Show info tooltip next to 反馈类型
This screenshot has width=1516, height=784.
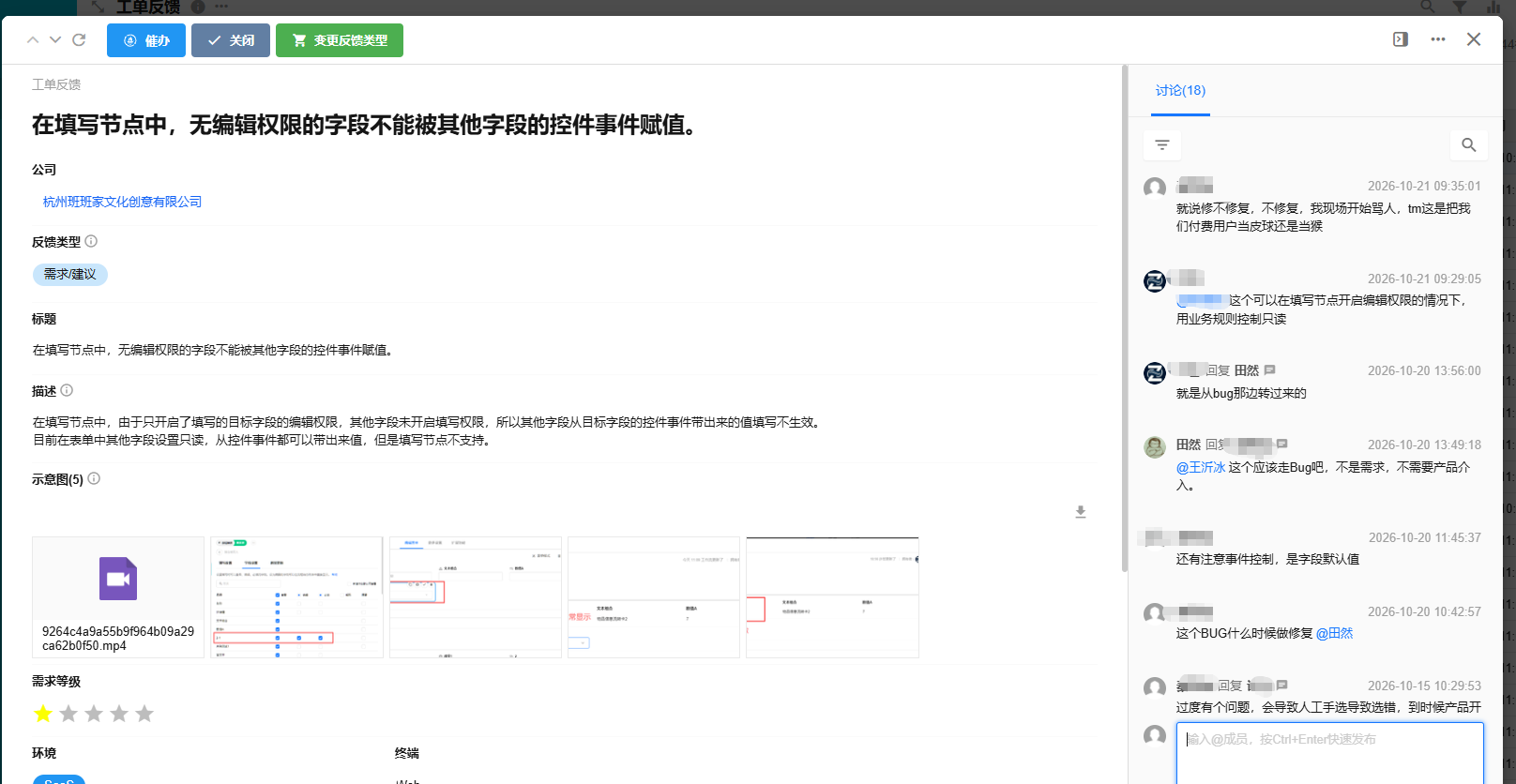click(x=91, y=241)
